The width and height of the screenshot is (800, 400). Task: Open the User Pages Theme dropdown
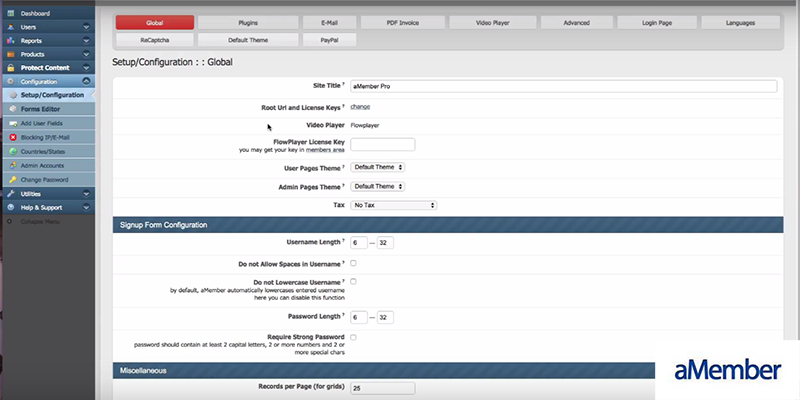[x=377, y=167]
